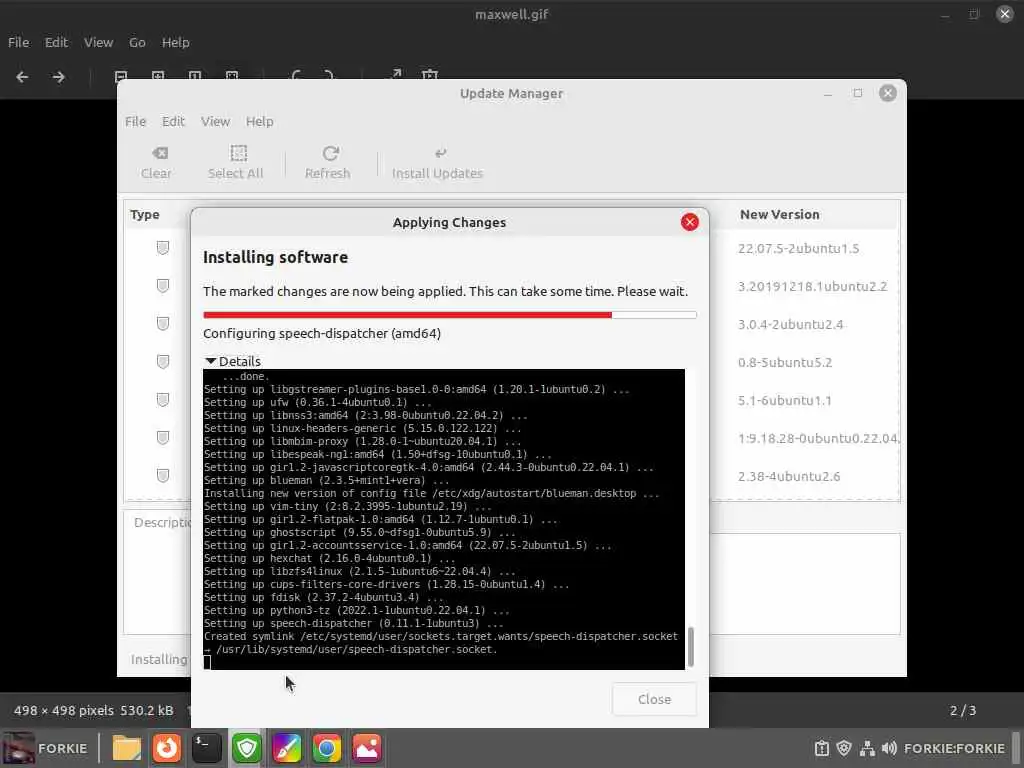Select version 1:9.18.28-0ubuntu0.22.04 cell
The height and width of the screenshot is (768, 1024).
click(x=818, y=438)
